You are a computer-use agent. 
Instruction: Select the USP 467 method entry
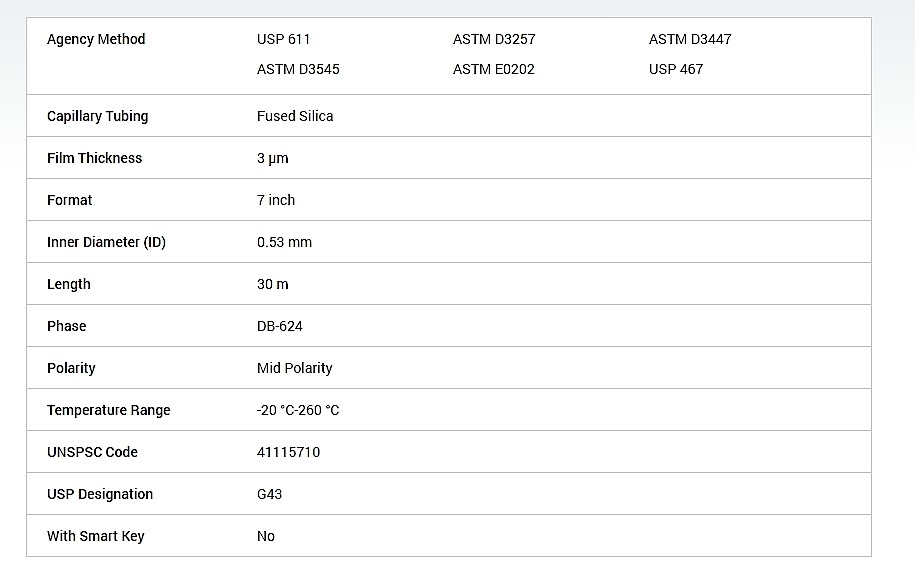click(676, 69)
